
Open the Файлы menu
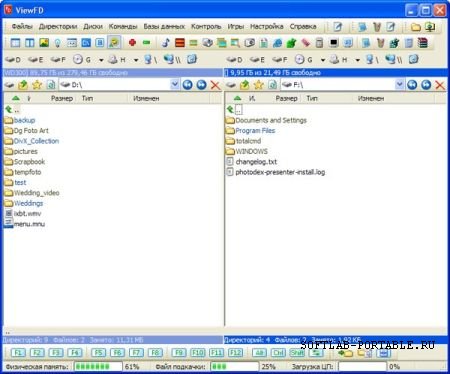tap(22, 26)
